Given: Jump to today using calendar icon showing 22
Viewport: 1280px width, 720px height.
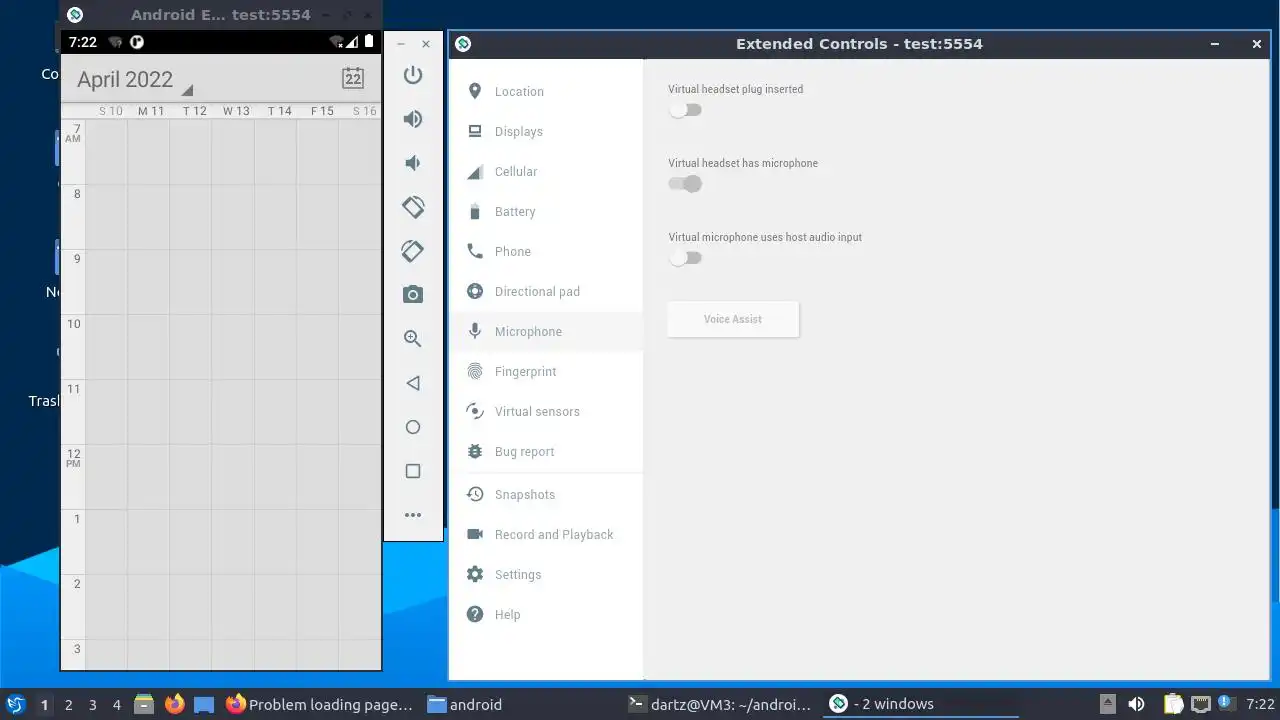Looking at the screenshot, I should [x=353, y=78].
